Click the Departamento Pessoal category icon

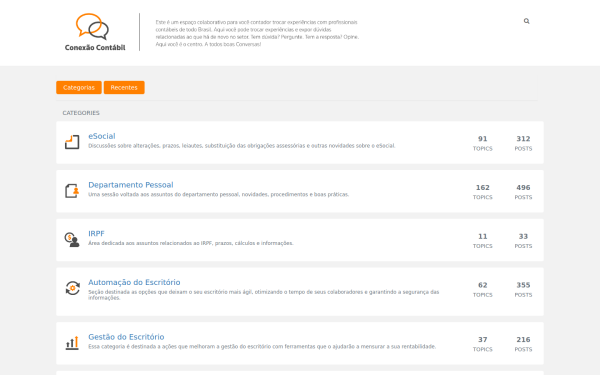tap(72, 191)
